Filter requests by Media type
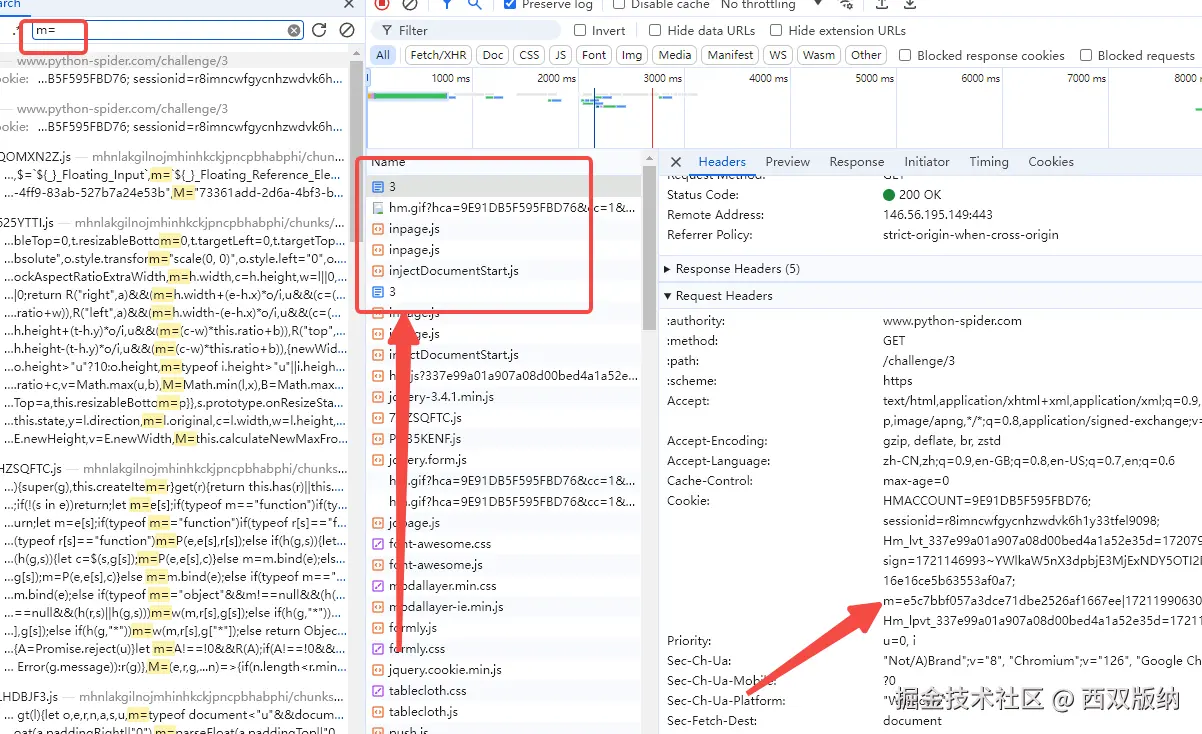1202x734 pixels. point(675,55)
